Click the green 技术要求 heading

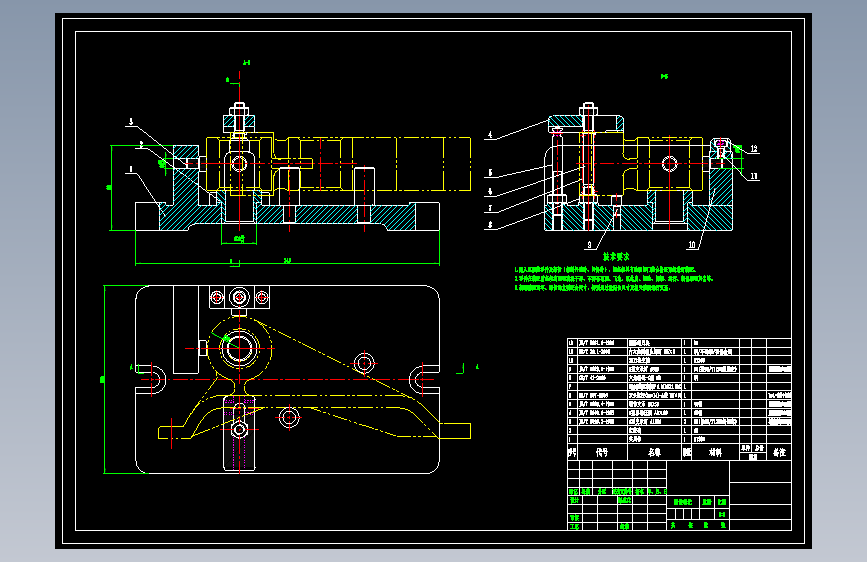click(616, 257)
